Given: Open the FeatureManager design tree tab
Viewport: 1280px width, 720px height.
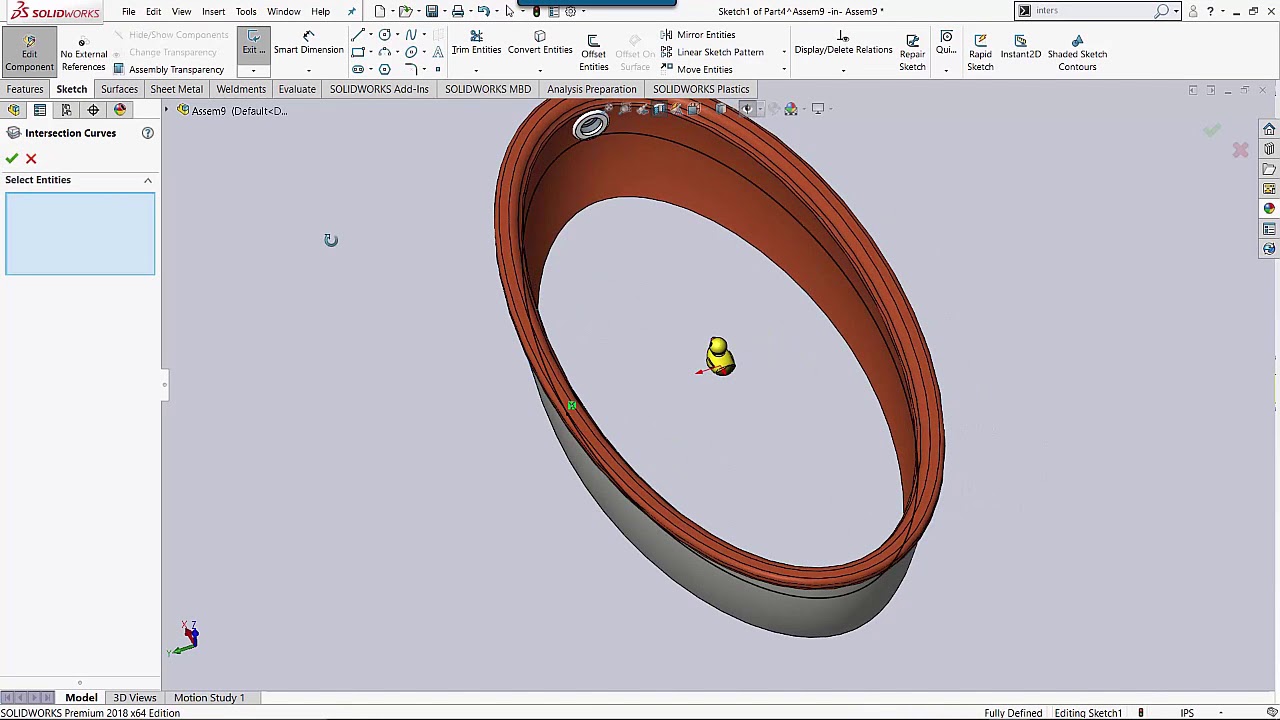Looking at the screenshot, I should tap(14, 110).
